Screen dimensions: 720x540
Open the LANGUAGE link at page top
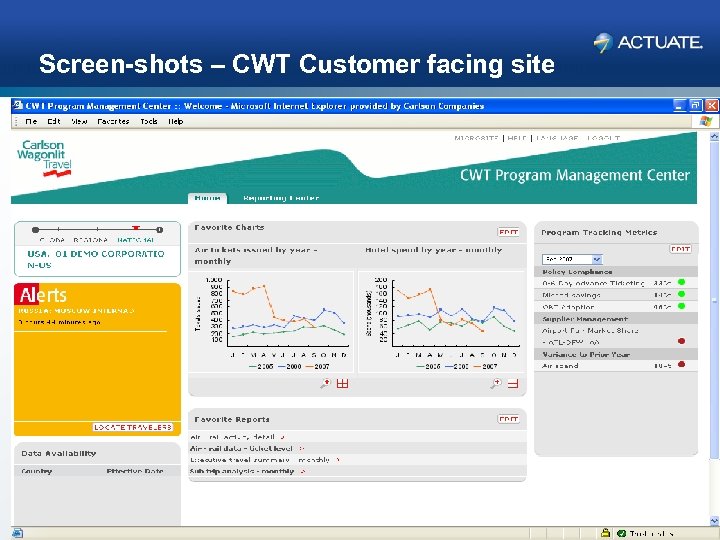click(x=557, y=138)
